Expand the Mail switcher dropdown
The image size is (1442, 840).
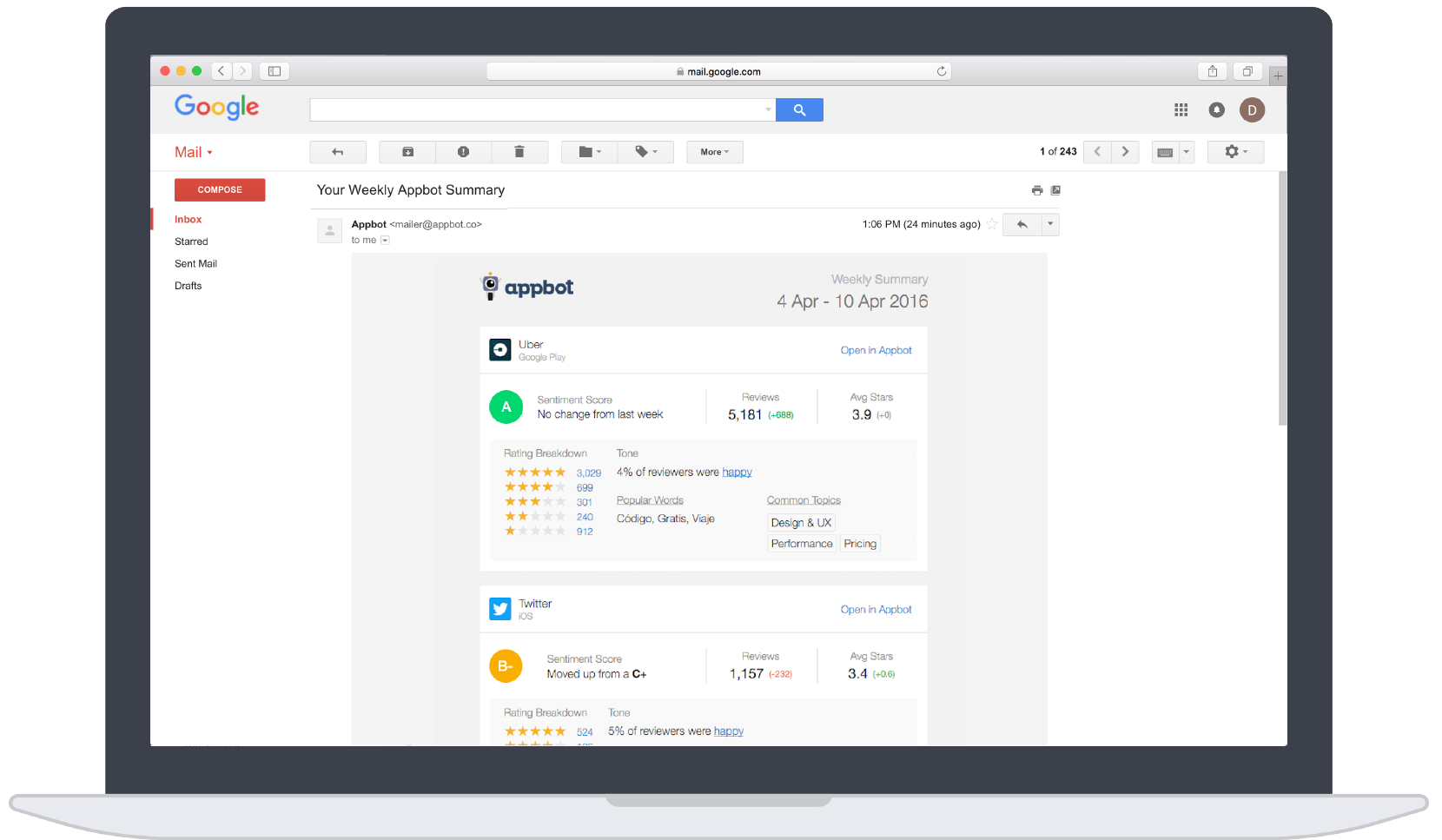coord(193,152)
